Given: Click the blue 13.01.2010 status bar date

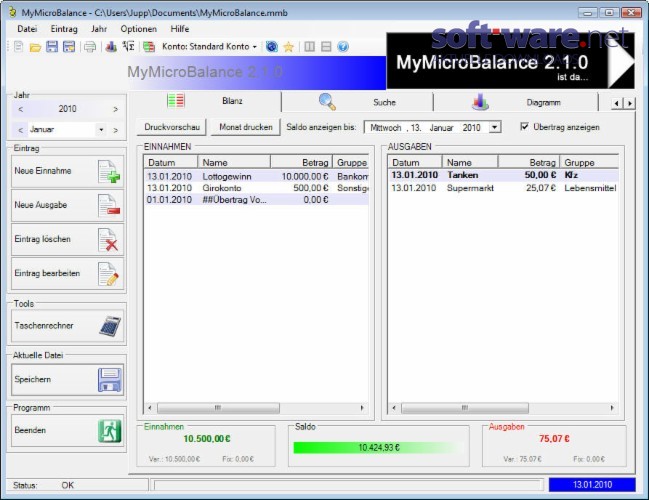Looking at the screenshot, I should click(592, 485).
